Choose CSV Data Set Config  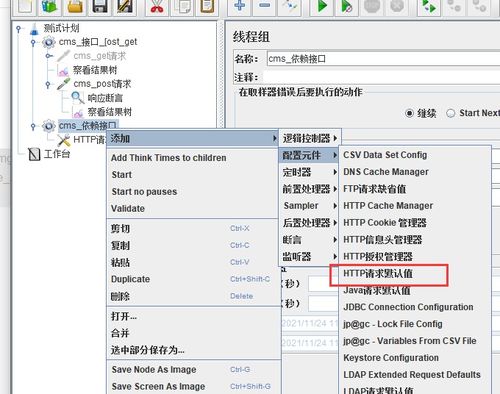click(415, 155)
